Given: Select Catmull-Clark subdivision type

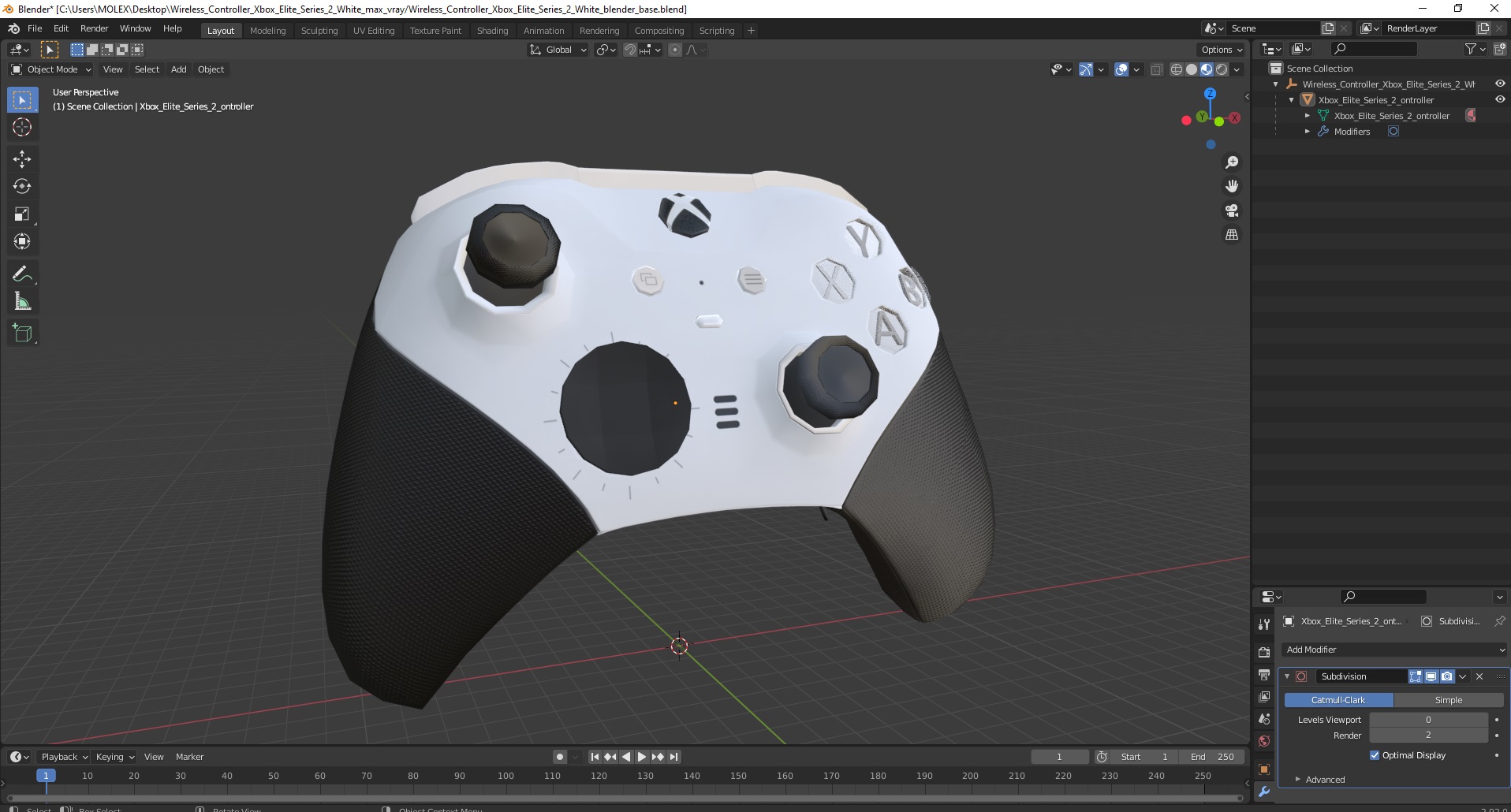Looking at the screenshot, I should (x=1338, y=700).
